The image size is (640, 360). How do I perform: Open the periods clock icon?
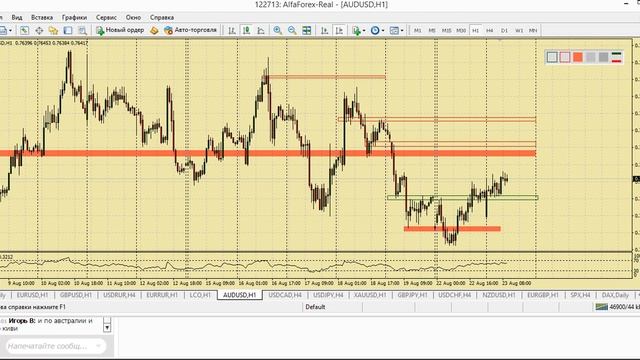coord(375,30)
